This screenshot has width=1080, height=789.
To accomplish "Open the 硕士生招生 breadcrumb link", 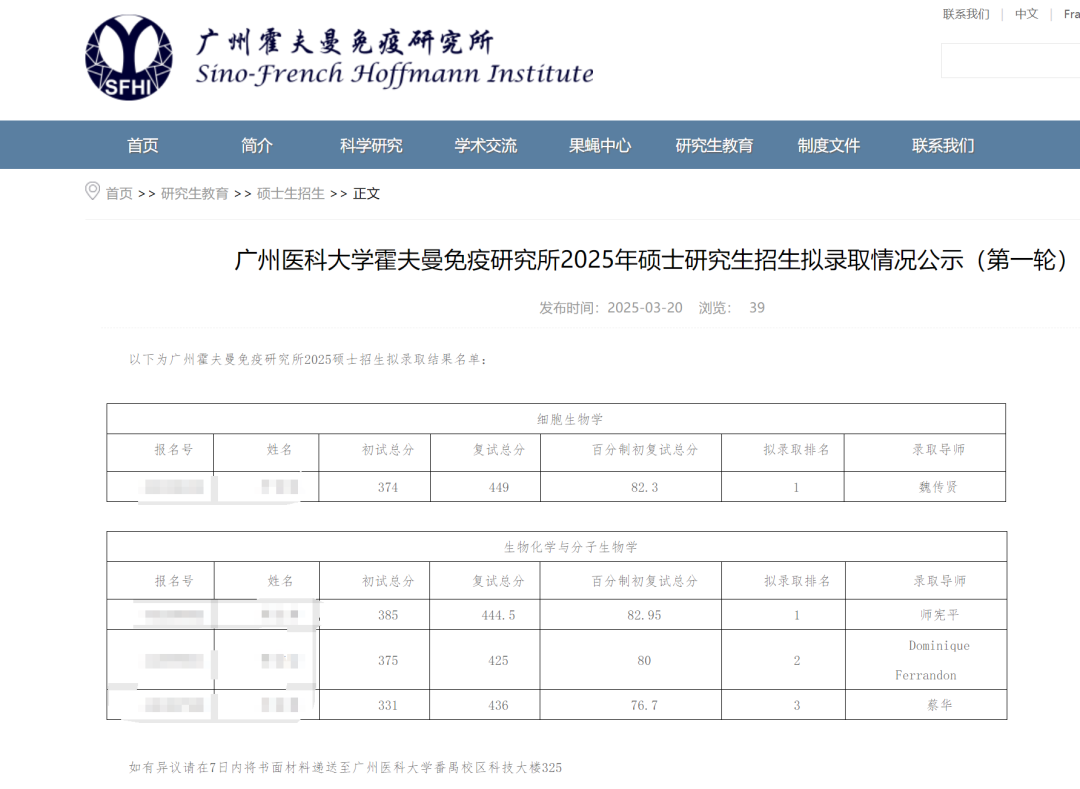I will 290,193.
